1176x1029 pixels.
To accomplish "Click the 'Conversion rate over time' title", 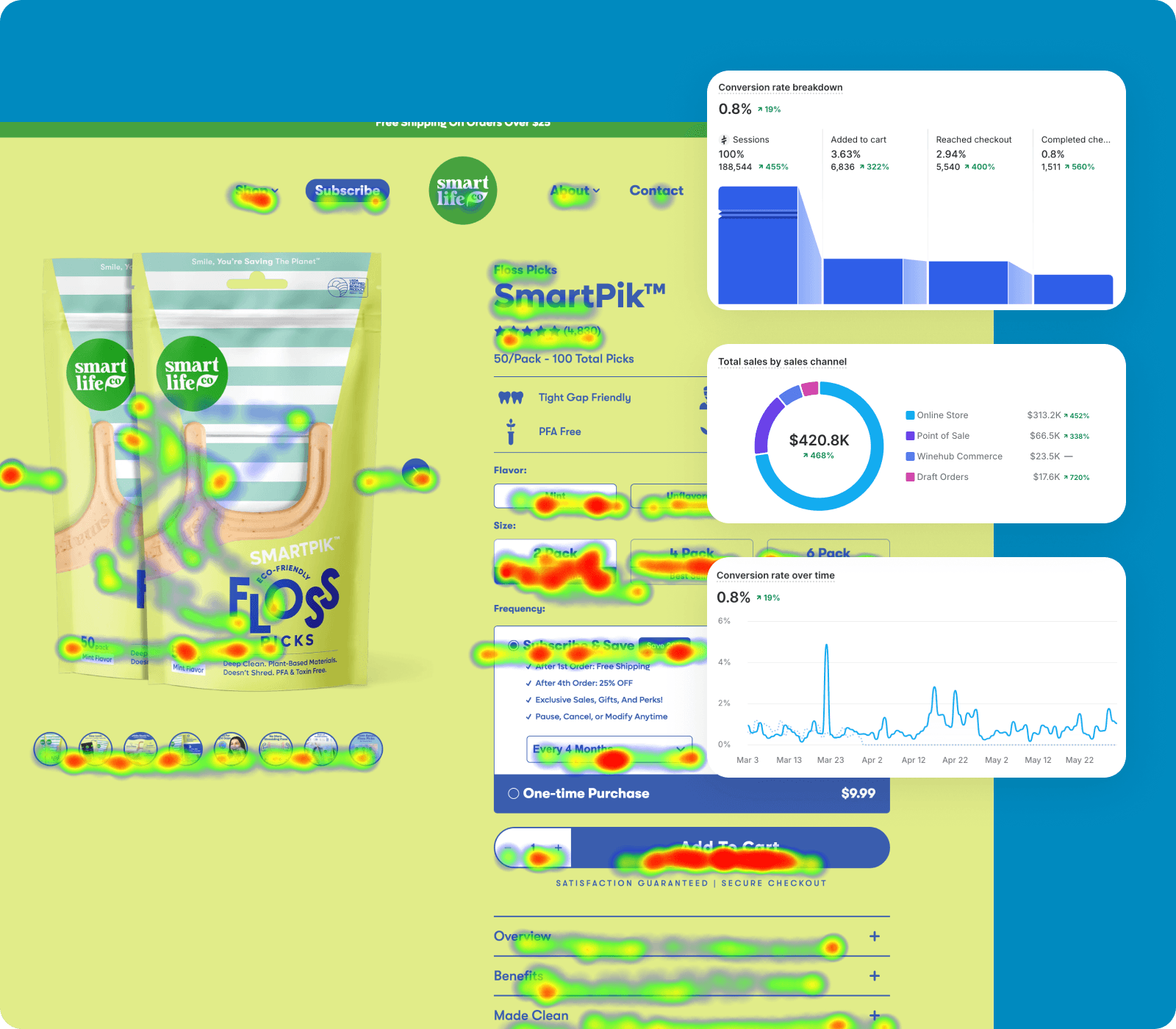I will pos(775,576).
